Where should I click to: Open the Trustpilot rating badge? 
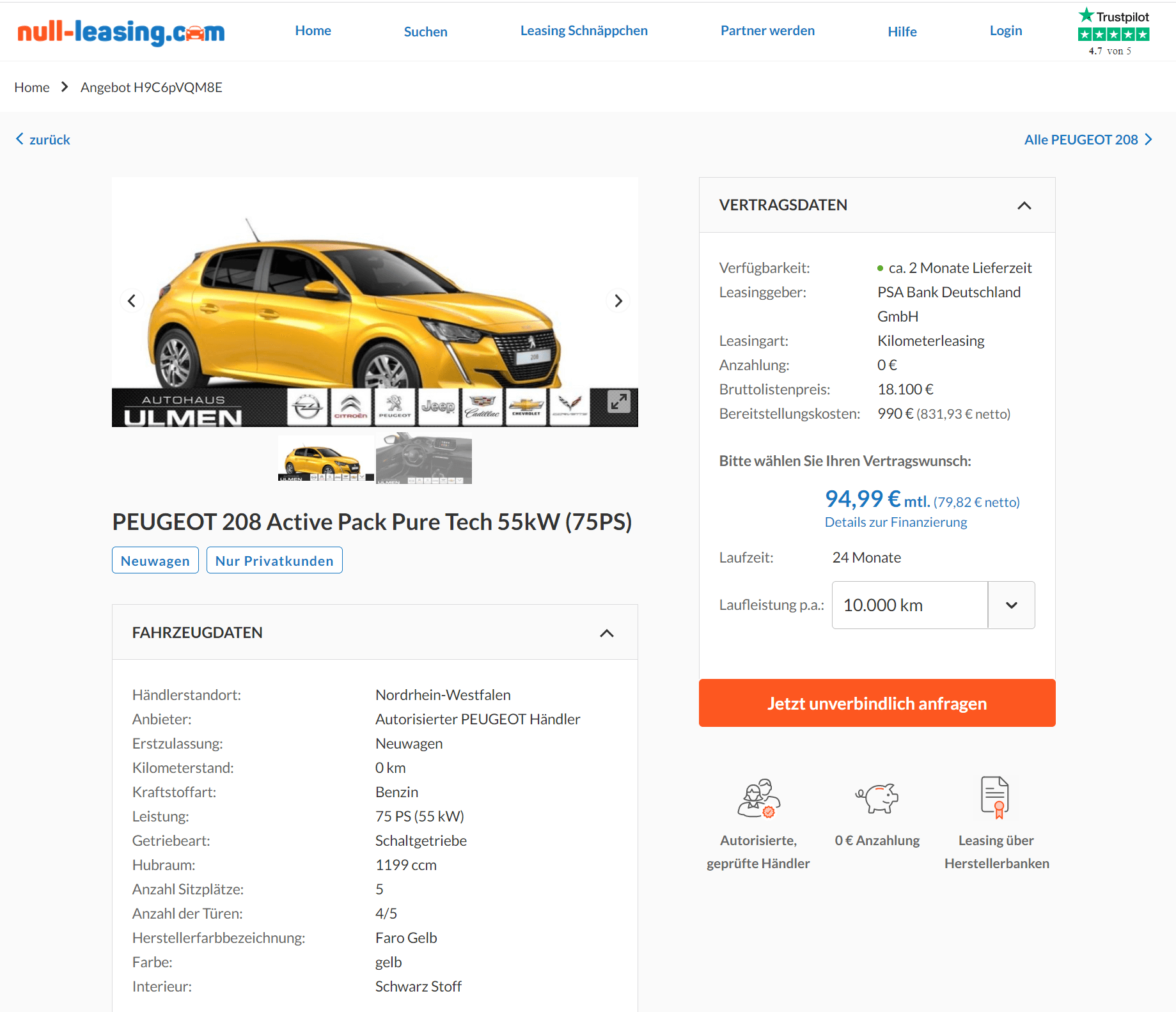1113,32
